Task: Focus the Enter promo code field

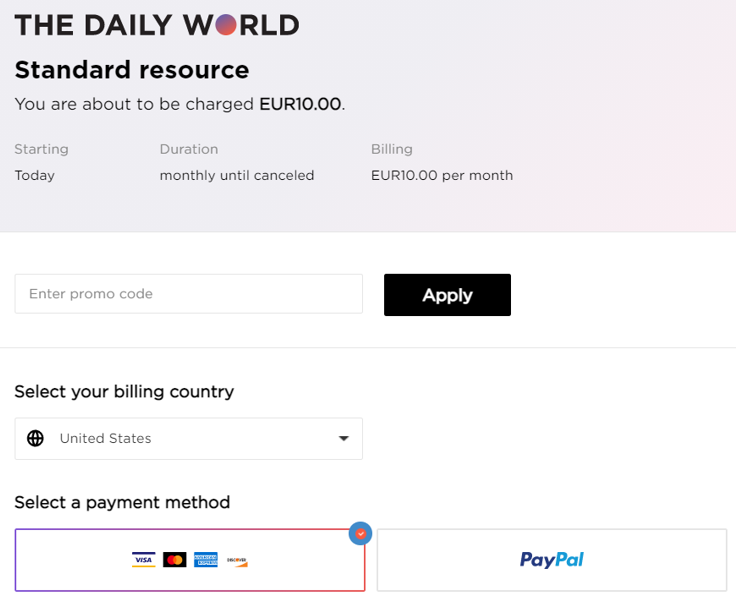Action: [x=189, y=294]
